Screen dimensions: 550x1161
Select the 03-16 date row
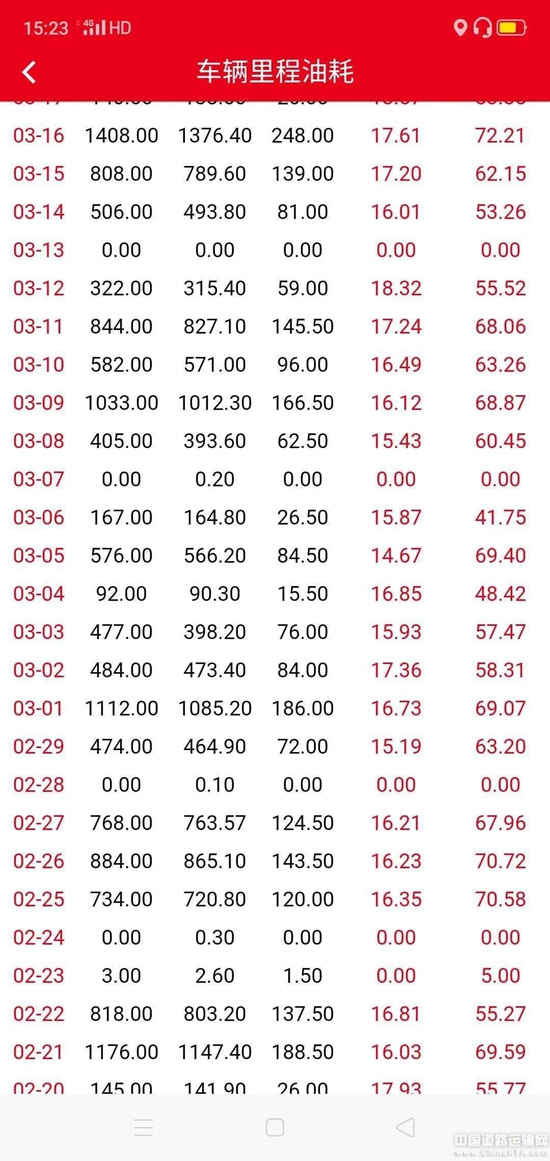(x=275, y=135)
